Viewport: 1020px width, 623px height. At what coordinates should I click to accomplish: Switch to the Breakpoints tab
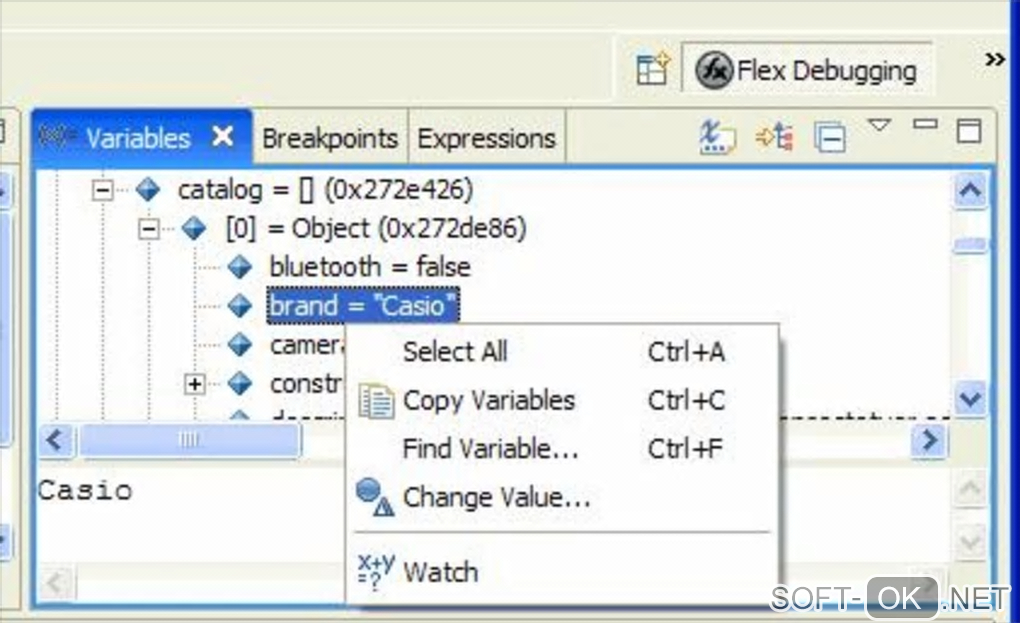[330, 138]
